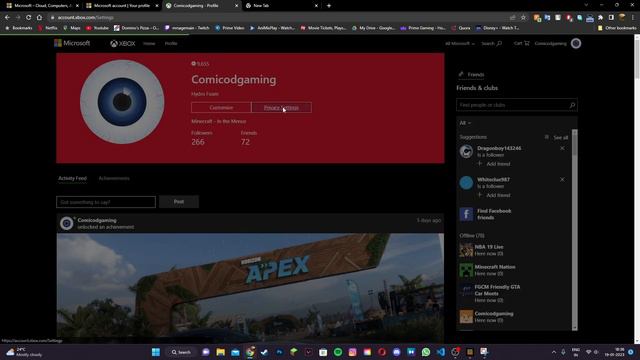This screenshot has width=640, height=360.
Task: Click the Post button
Action: click(179, 202)
